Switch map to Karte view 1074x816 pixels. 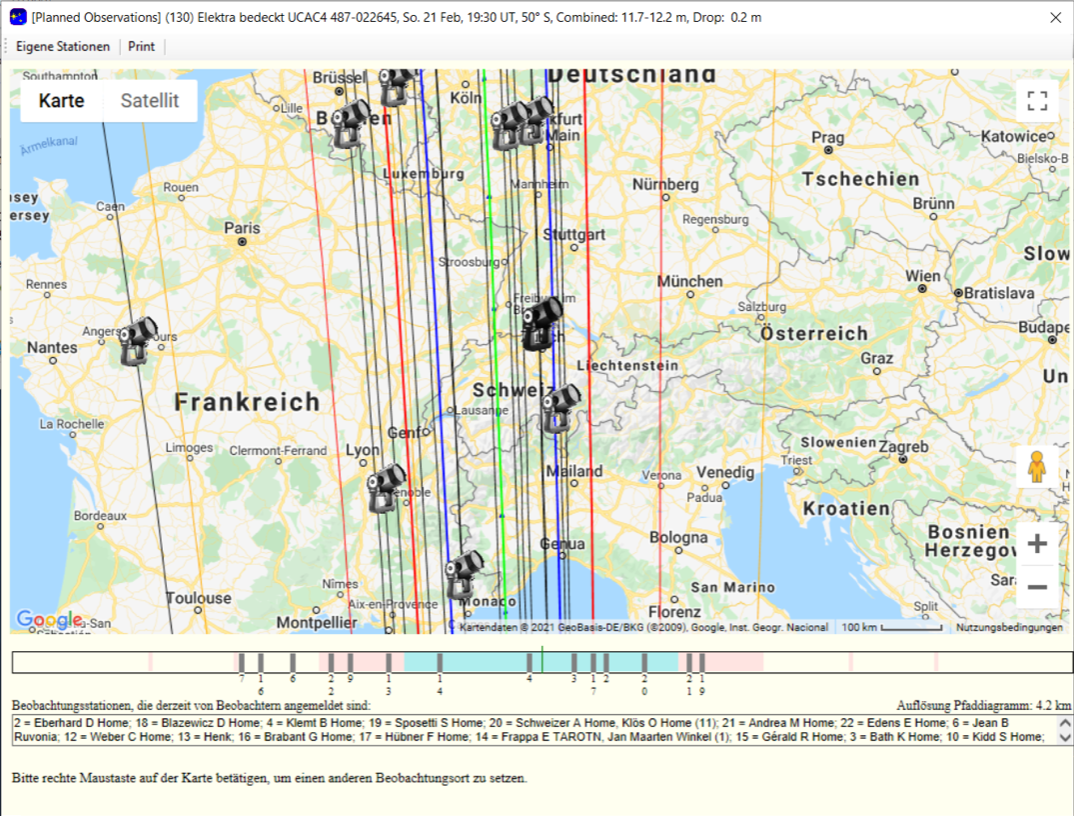tap(61, 101)
